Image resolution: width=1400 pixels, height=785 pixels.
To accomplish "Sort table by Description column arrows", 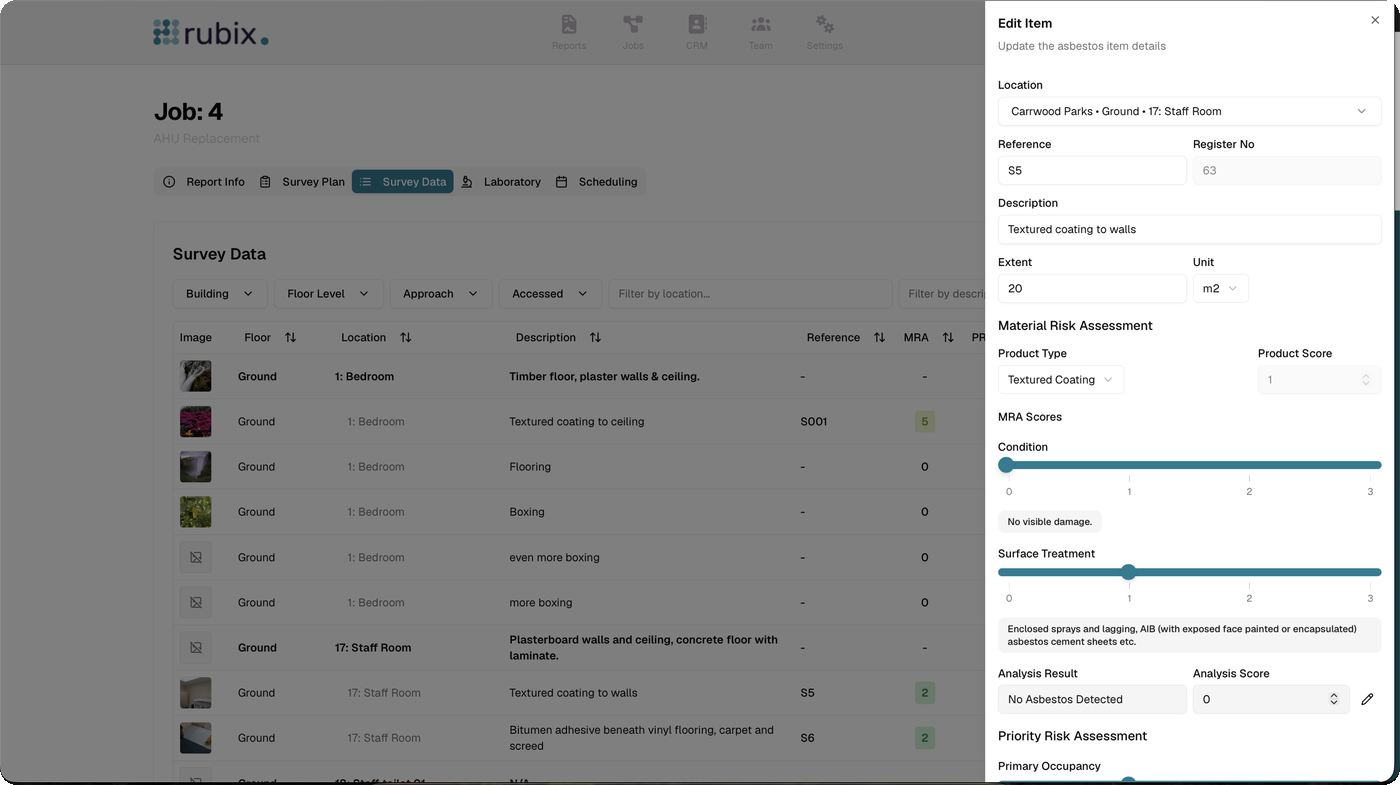I will click(x=595, y=338).
